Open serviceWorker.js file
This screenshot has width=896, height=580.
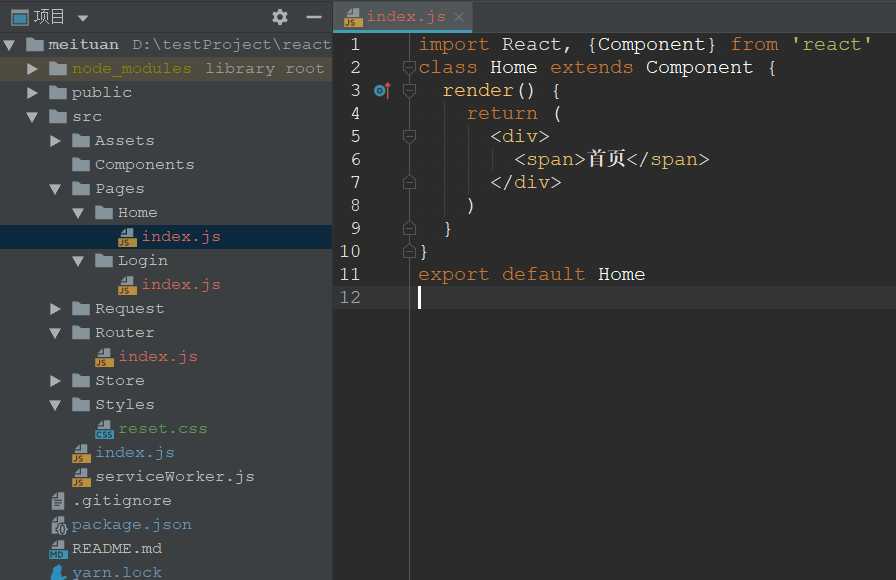pyautogui.click(x=175, y=477)
